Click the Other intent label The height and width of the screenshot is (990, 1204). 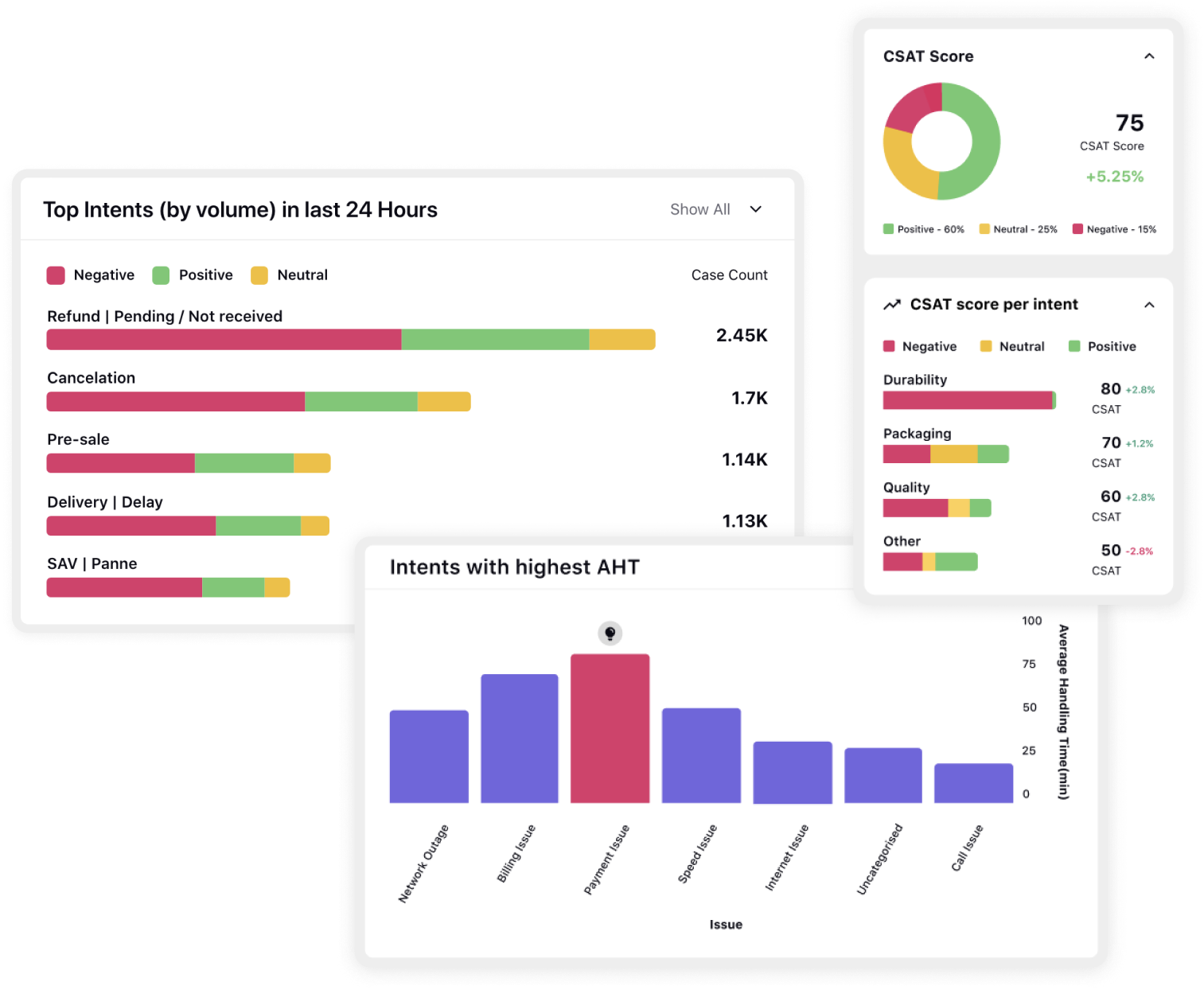tap(902, 541)
